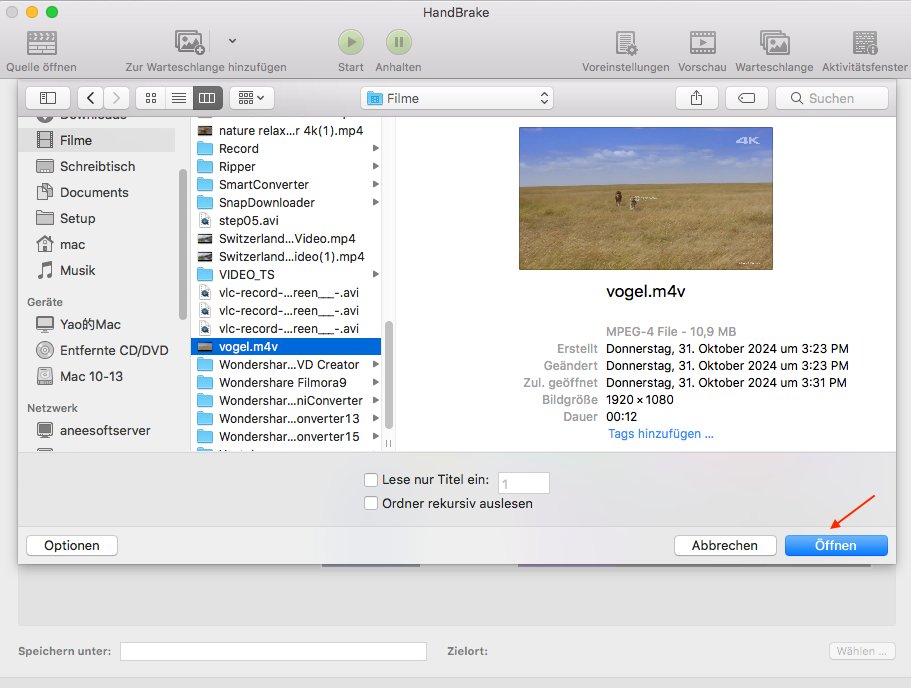Open the Aktivitätsfenster icon
The height and width of the screenshot is (688, 911).
pyautogui.click(x=865, y=43)
